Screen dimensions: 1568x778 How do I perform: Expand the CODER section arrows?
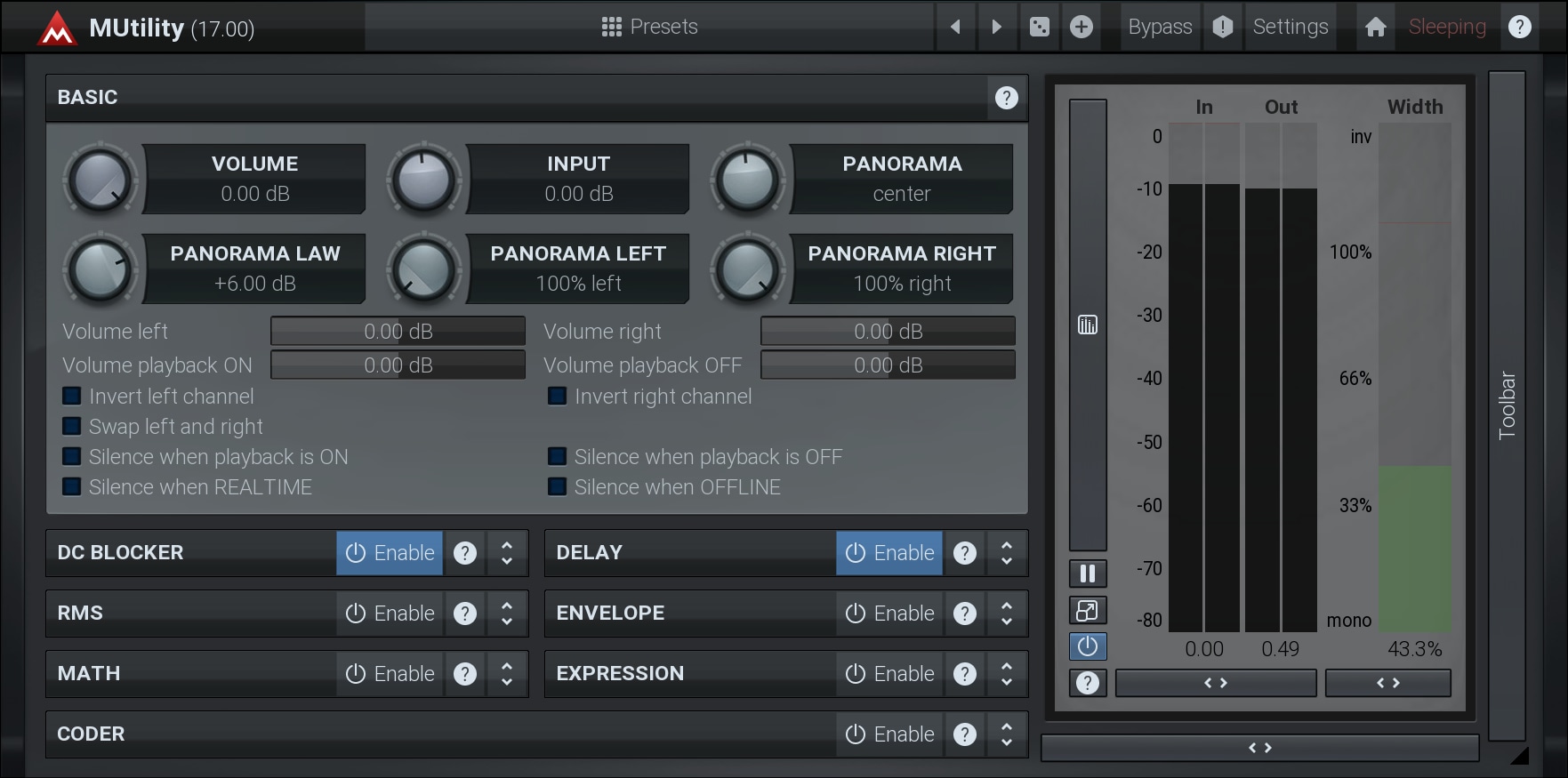click(1007, 734)
